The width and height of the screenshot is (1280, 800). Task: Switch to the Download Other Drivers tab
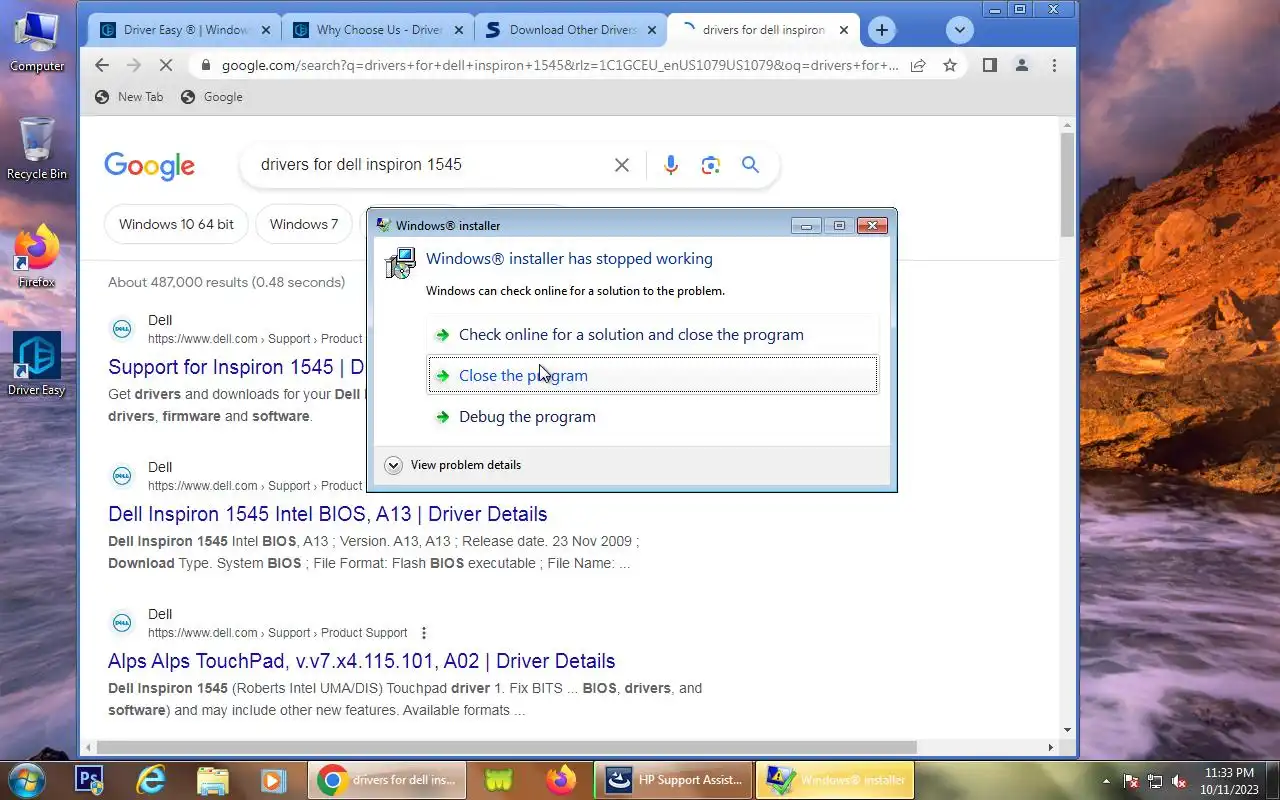point(571,30)
